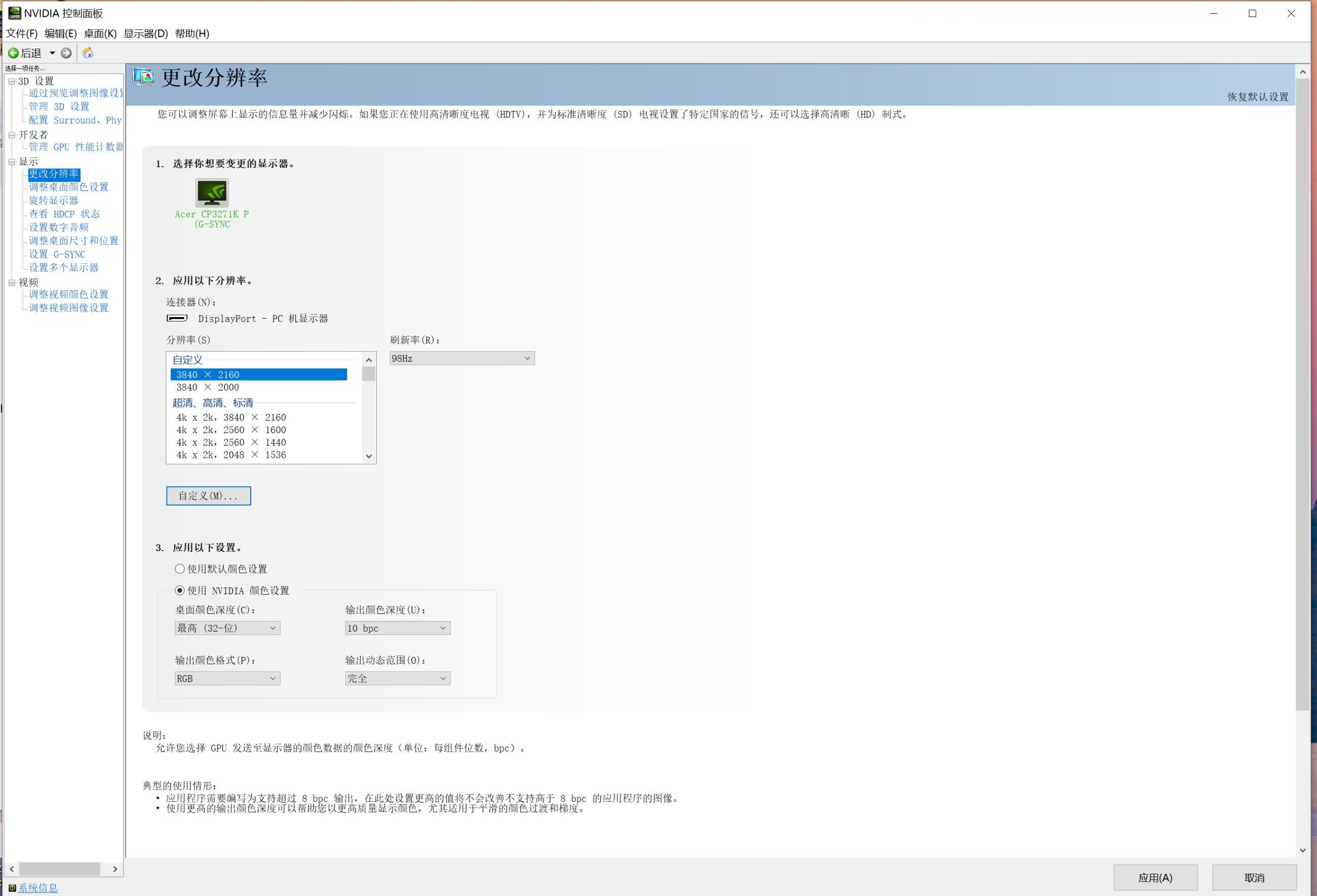Screen dimensions: 1317x896
Task: Collapse the 3D 设置 tree node
Action: pyautogui.click(x=11, y=82)
